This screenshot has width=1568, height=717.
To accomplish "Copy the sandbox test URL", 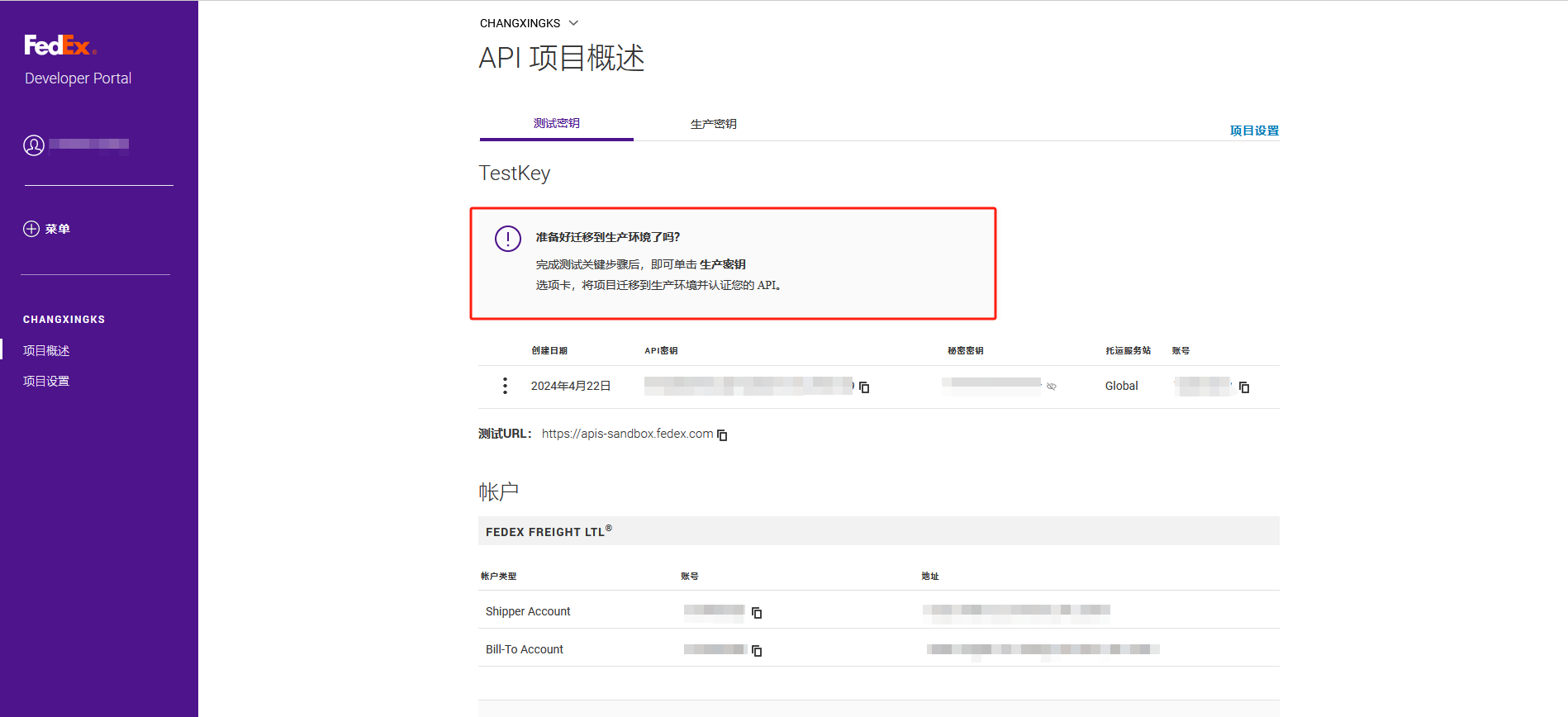I will [x=722, y=435].
